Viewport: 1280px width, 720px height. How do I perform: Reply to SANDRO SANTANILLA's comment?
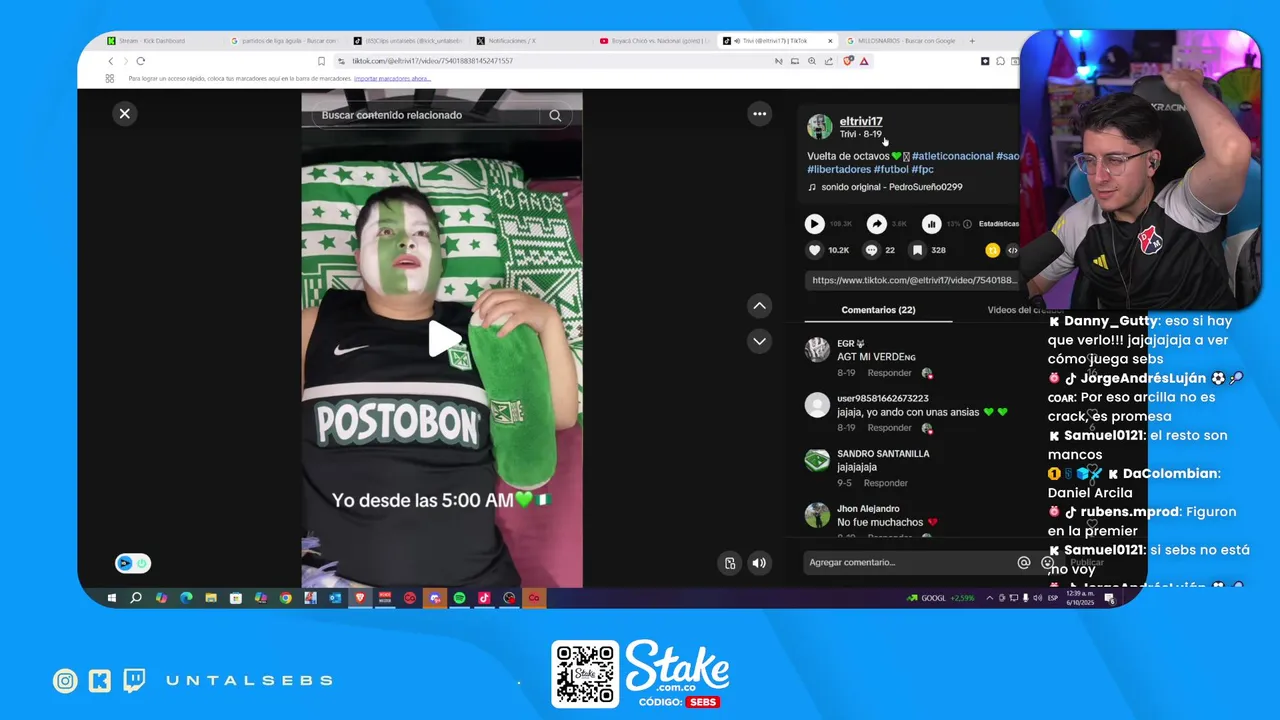885,483
